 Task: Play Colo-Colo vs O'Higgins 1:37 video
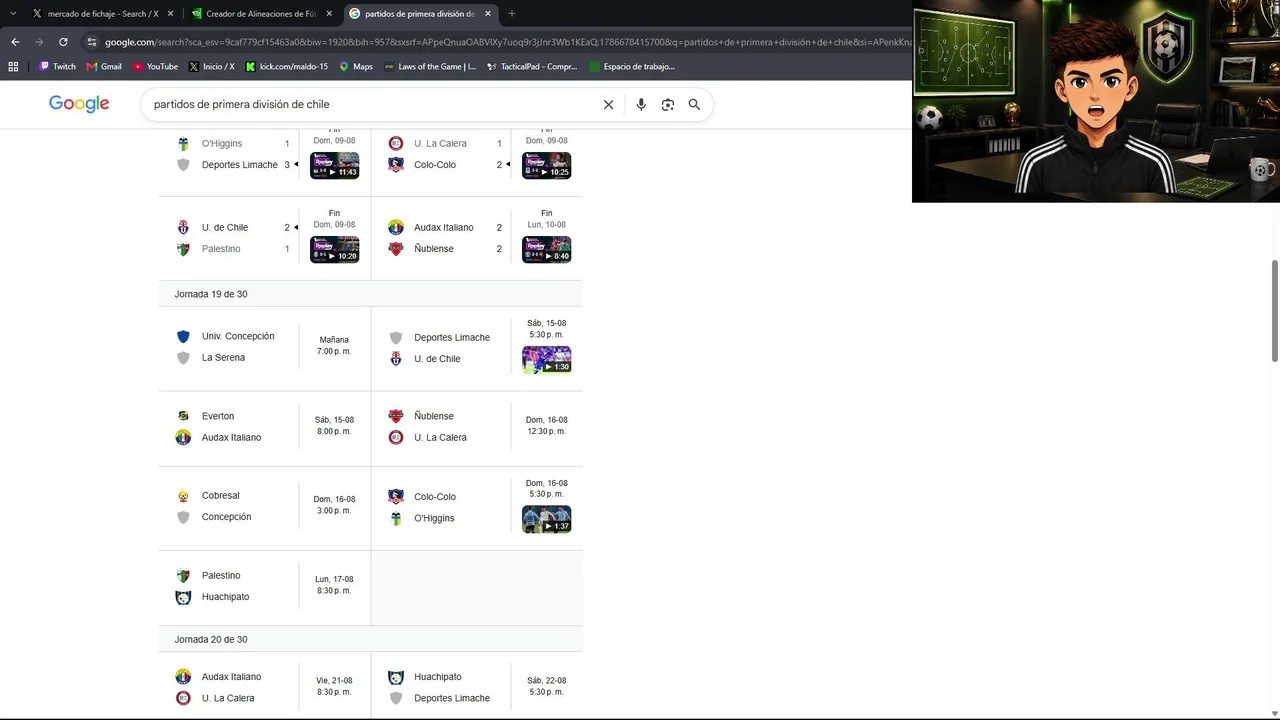(x=547, y=519)
